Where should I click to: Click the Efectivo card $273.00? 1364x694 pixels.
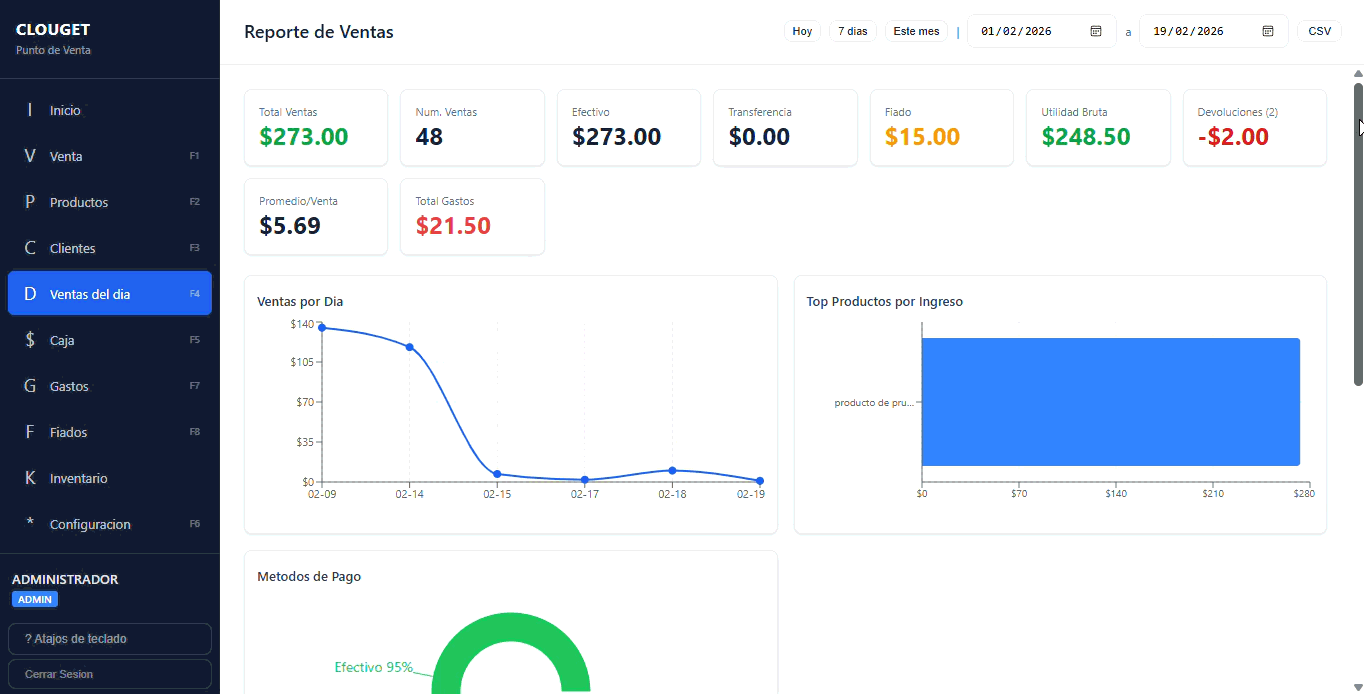click(x=629, y=128)
